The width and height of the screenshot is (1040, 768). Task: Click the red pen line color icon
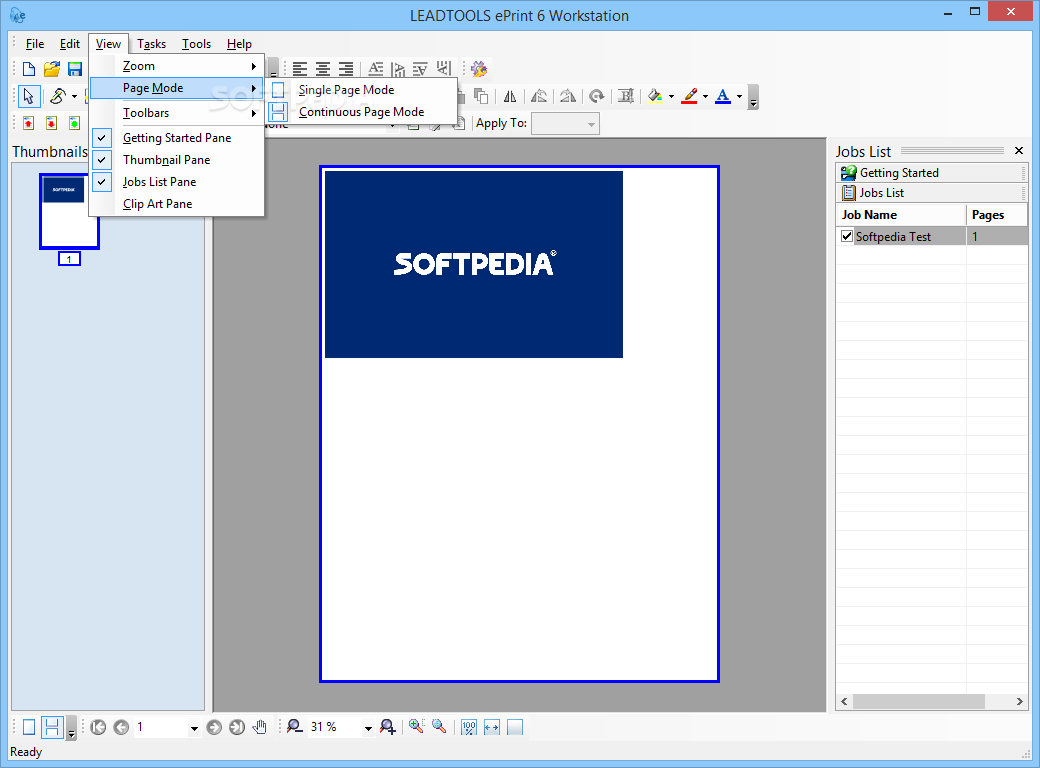pyautogui.click(x=690, y=96)
